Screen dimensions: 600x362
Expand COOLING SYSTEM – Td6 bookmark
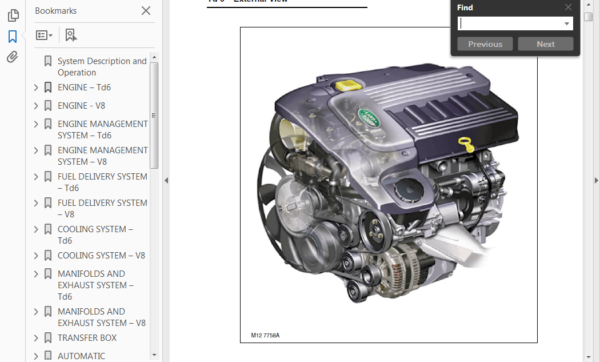coord(36,229)
